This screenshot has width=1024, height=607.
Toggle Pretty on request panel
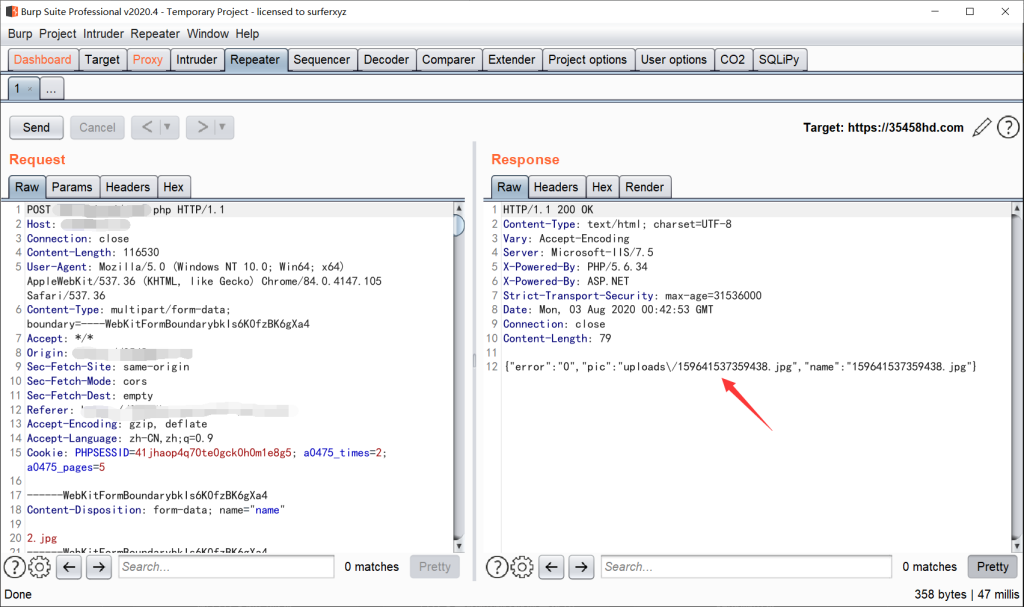[x=435, y=567]
